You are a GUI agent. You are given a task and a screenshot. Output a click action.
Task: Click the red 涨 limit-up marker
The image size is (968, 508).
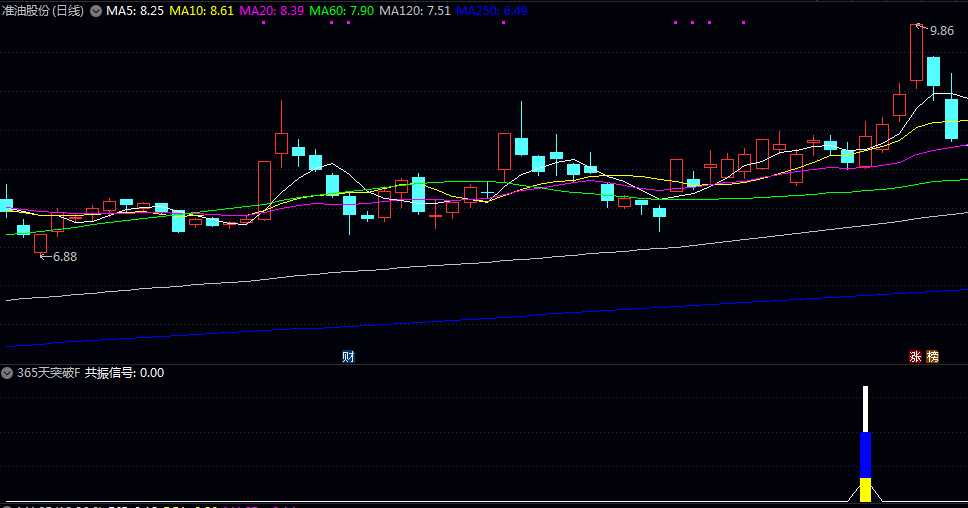click(x=915, y=357)
